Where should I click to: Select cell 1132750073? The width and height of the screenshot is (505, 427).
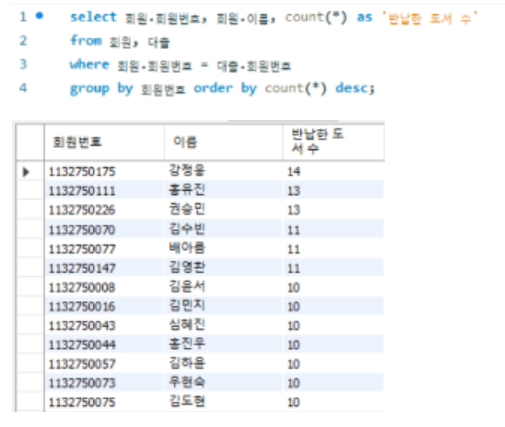pos(104,383)
